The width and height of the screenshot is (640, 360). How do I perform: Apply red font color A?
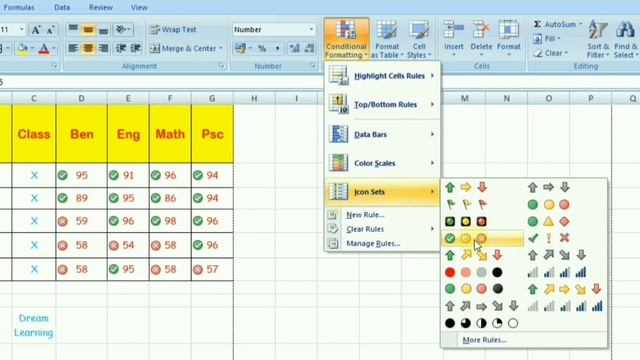coord(44,49)
